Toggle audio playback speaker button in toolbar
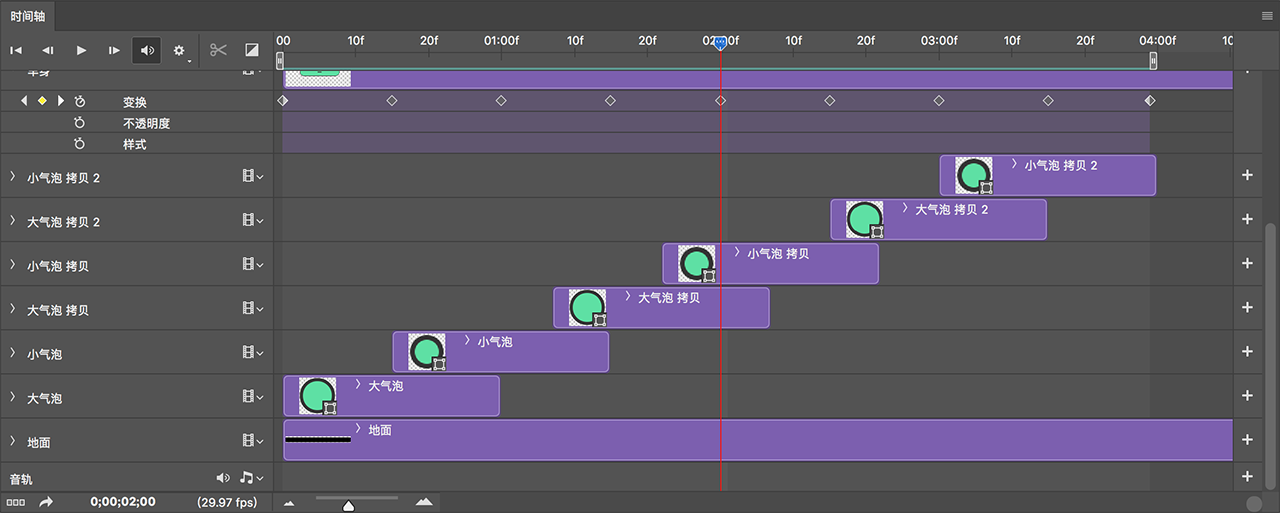This screenshot has width=1280, height=513. click(148, 50)
